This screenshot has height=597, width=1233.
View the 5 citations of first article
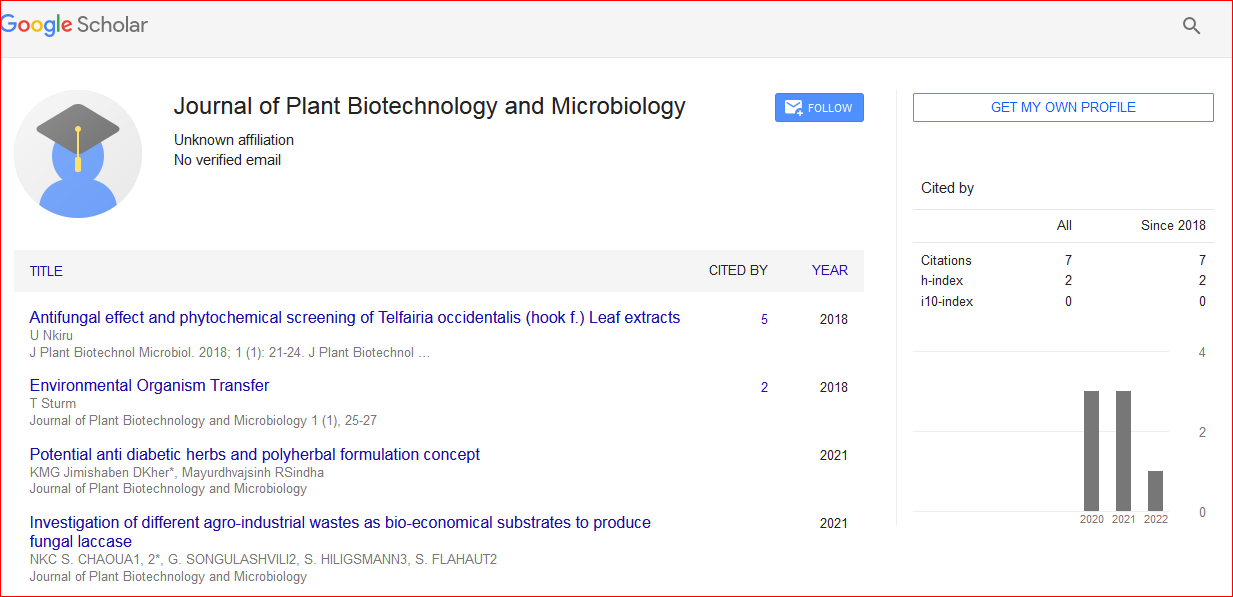pyautogui.click(x=764, y=320)
